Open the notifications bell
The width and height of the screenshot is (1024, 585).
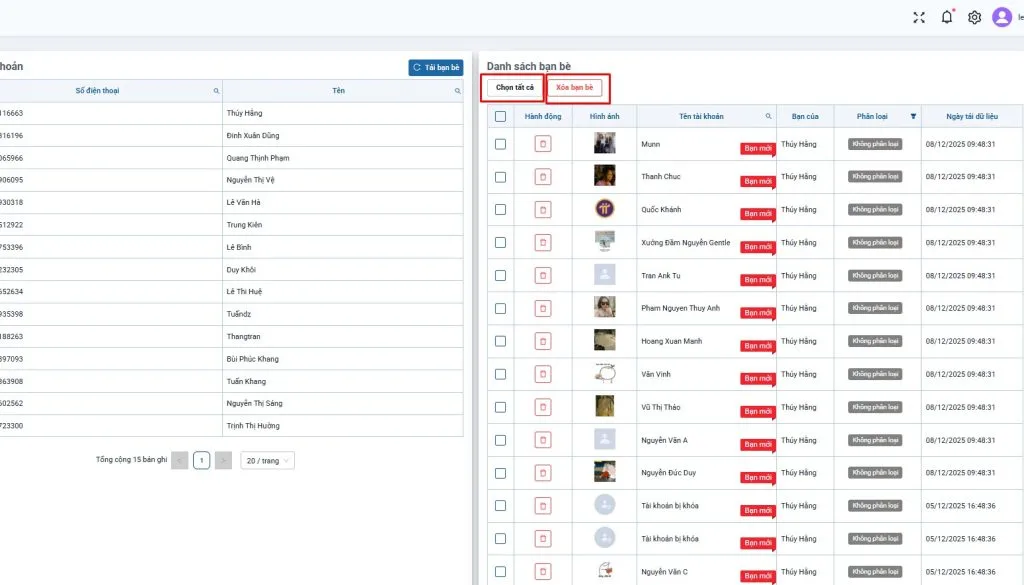click(947, 17)
